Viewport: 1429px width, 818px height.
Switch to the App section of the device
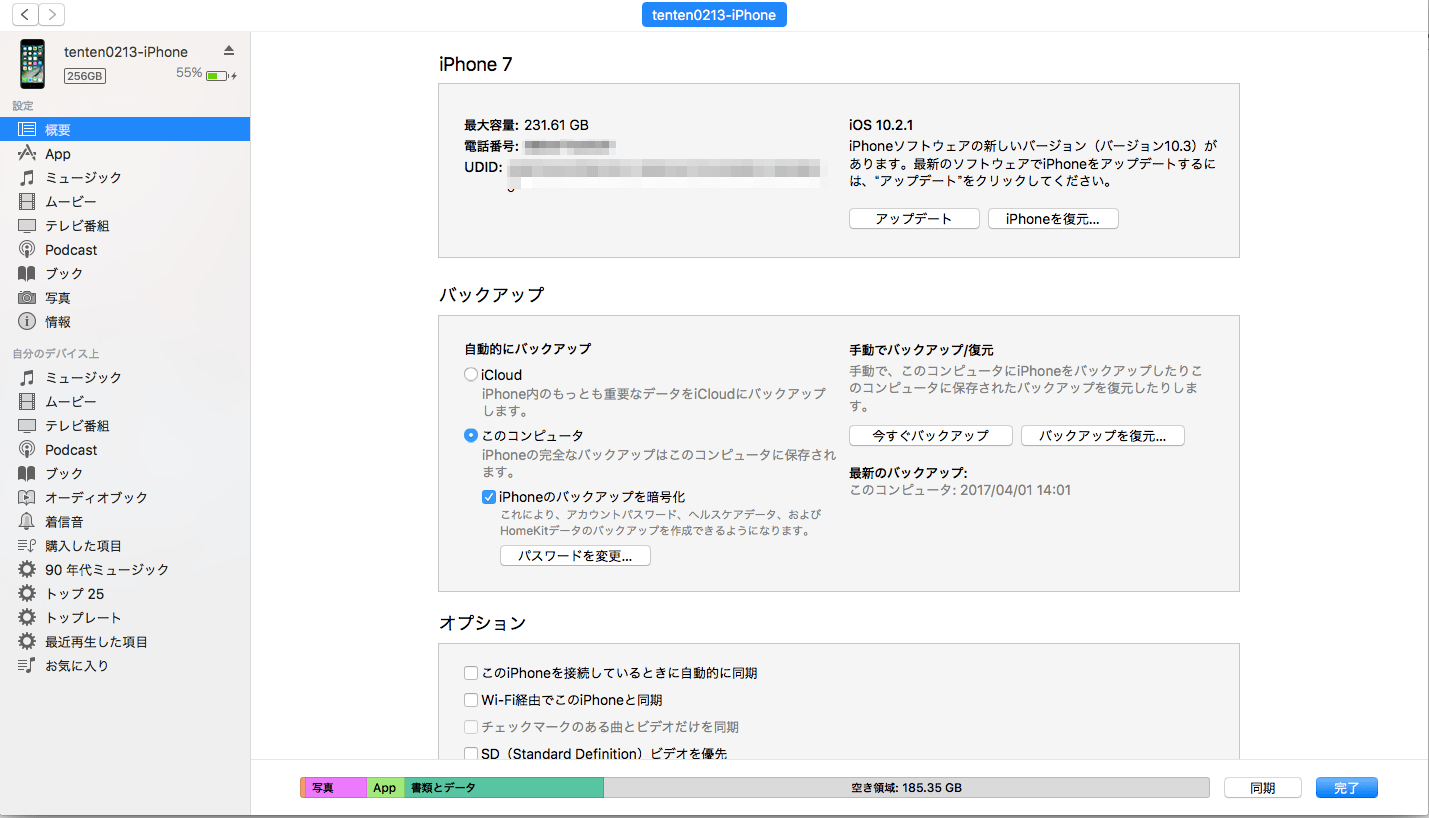[59, 153]
